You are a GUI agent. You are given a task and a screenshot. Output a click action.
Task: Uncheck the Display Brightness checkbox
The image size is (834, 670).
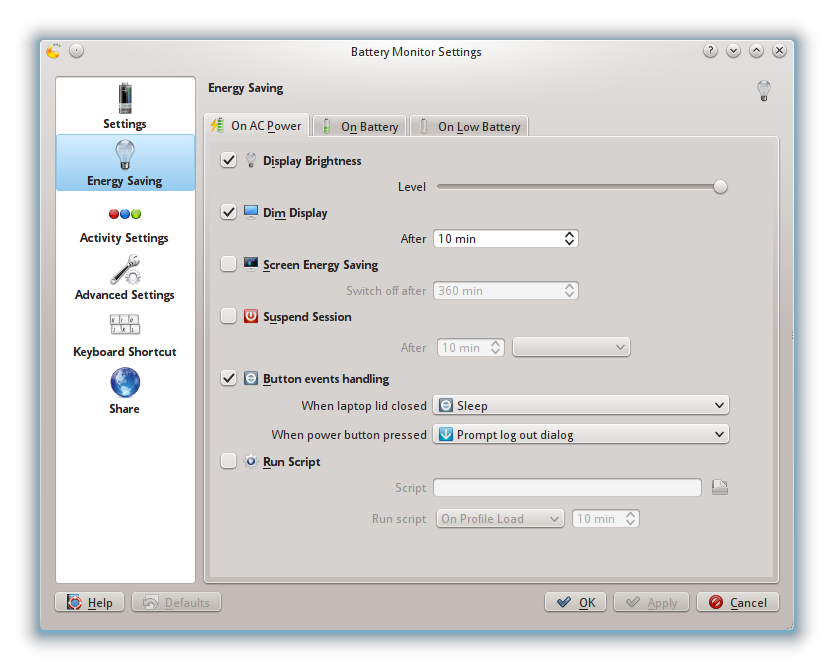click(229, 160)
